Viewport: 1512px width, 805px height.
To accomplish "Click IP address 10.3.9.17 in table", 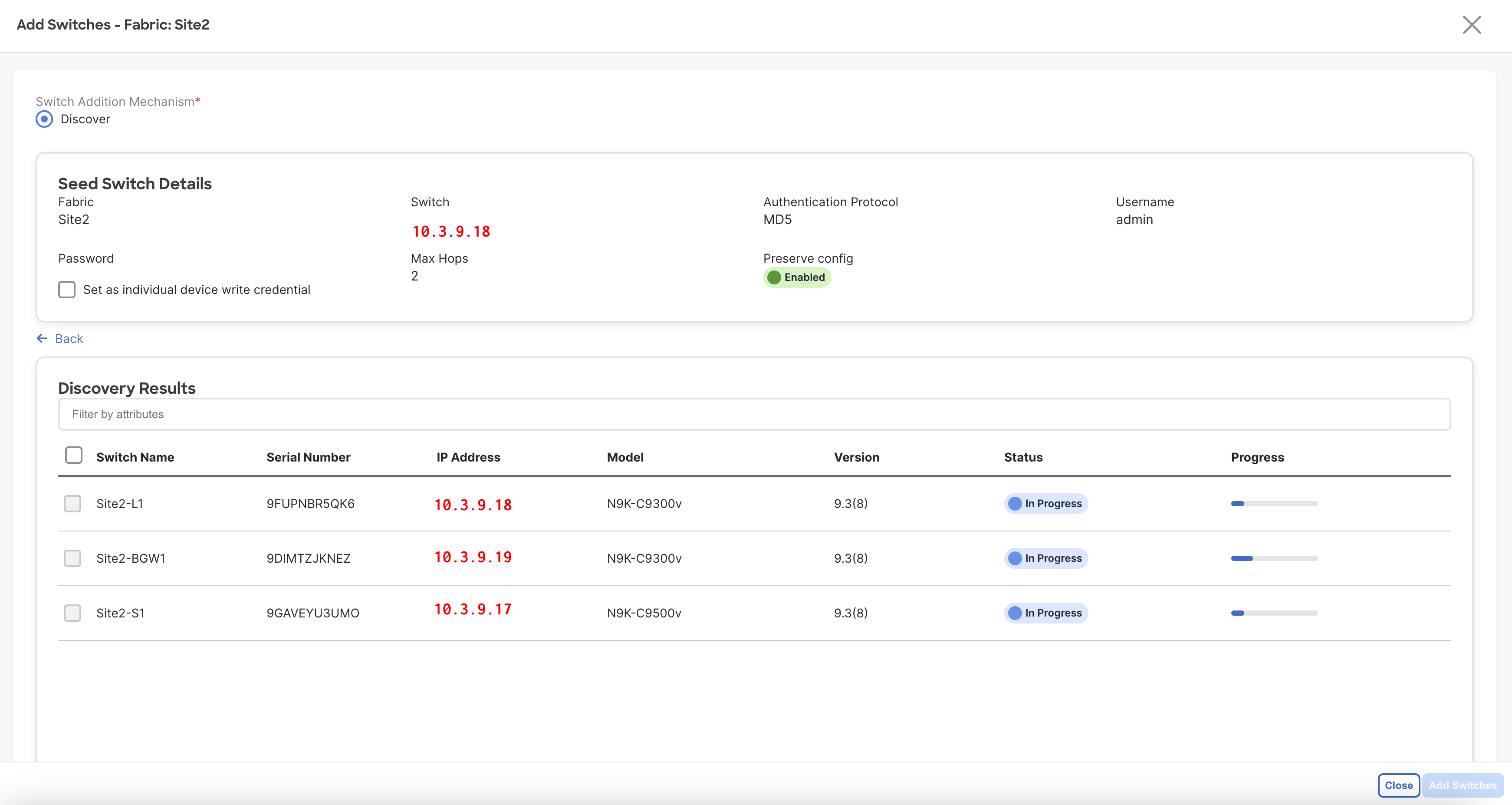I will tap(473, 609).
